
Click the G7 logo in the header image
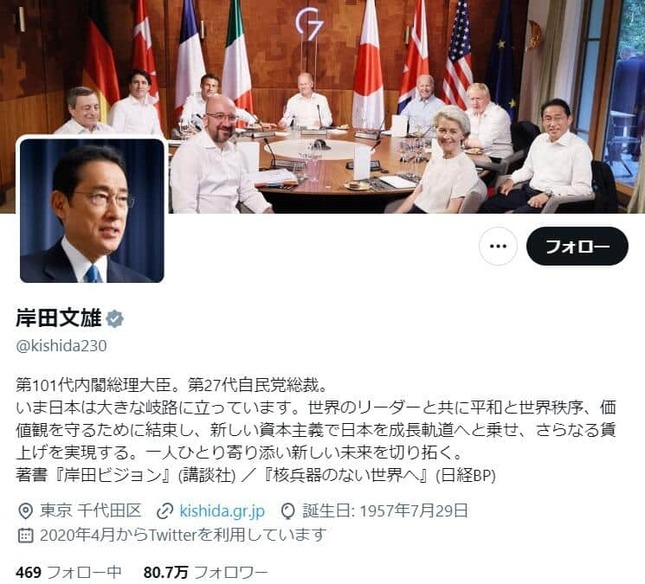click(x=309, y=25)
